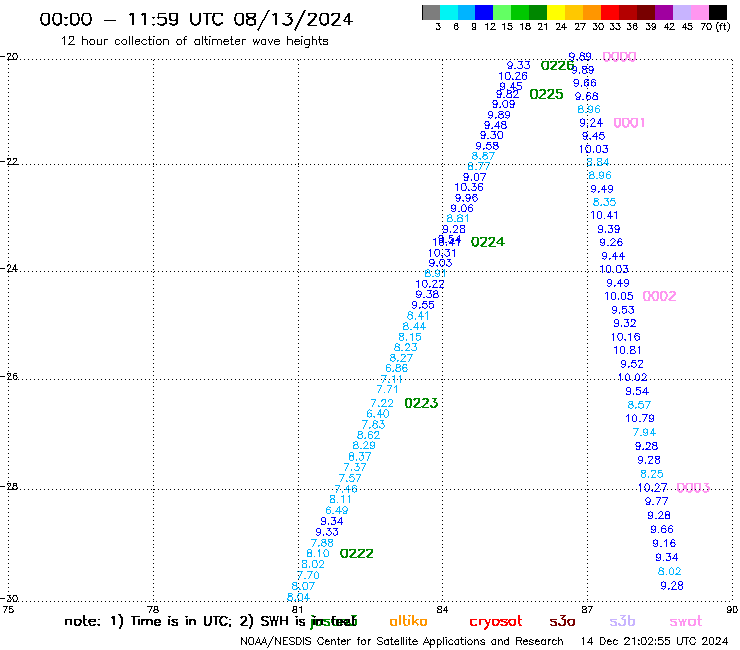Click the gray swatch in the color scale
Viewport: 740px width, 650px height.
(431, 12)
